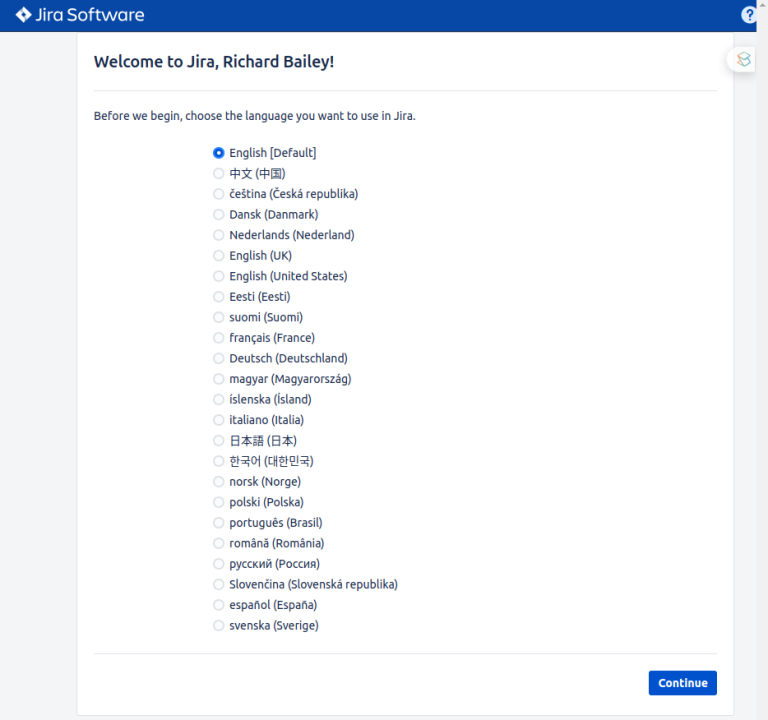
Task: Click the Continue button
Action: 682,683
